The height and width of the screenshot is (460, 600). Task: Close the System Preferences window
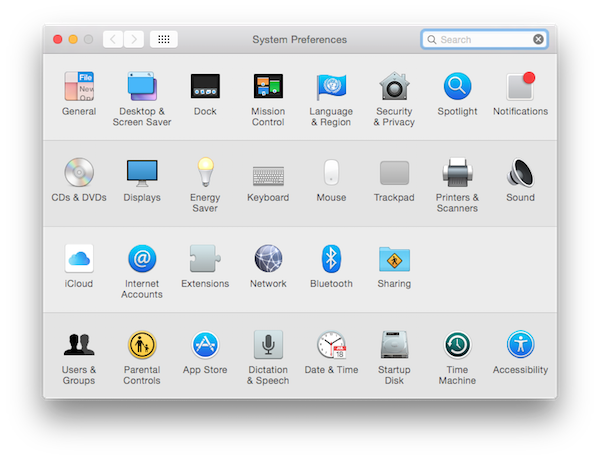pos(58,39)
